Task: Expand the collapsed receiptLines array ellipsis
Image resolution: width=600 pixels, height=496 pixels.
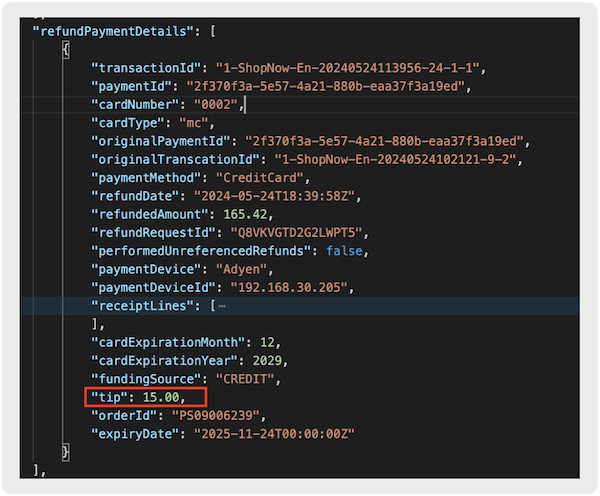Action: [x=222, y=306]
